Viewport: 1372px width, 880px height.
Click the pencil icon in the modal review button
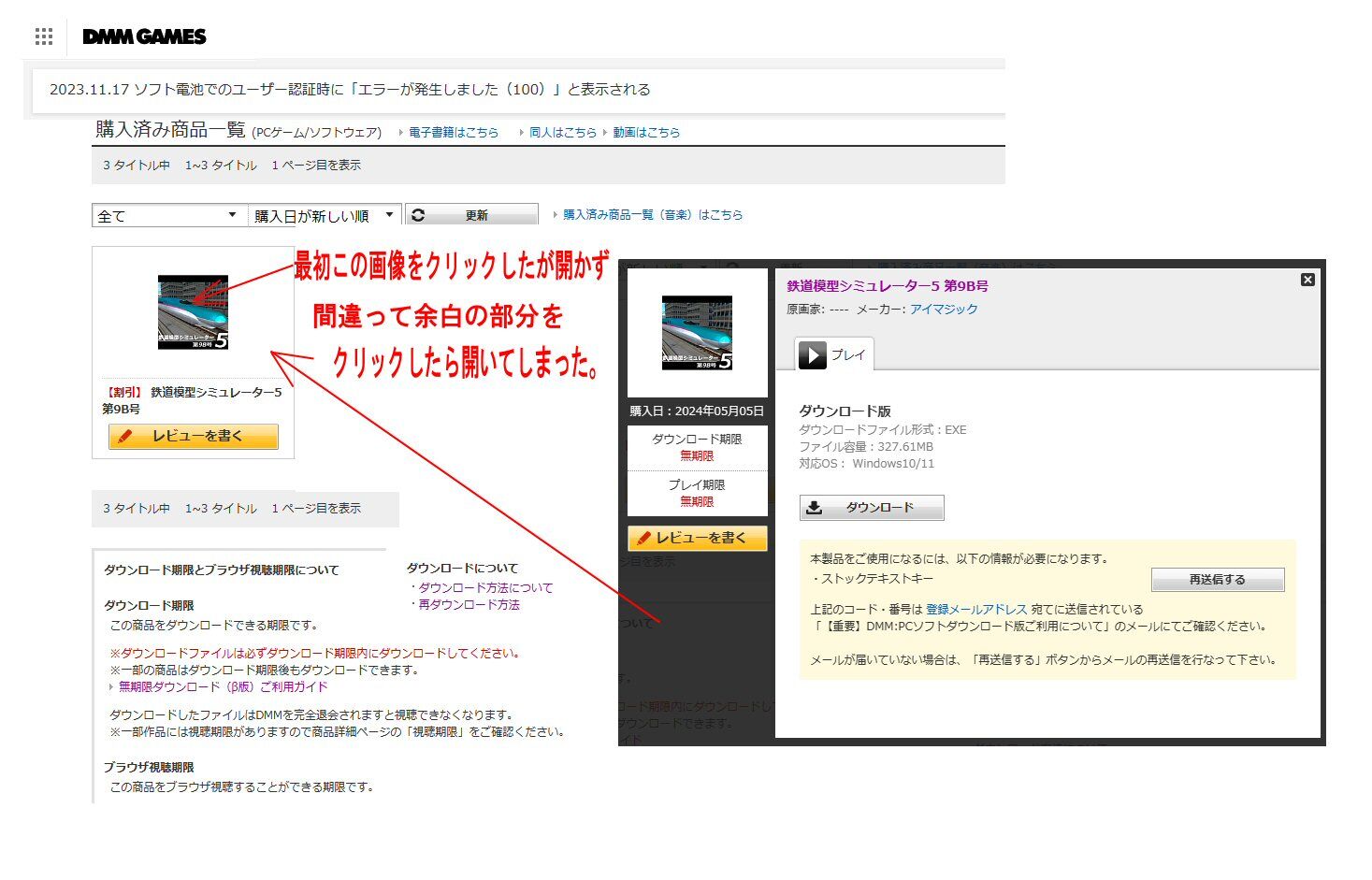tap(643, 538)
